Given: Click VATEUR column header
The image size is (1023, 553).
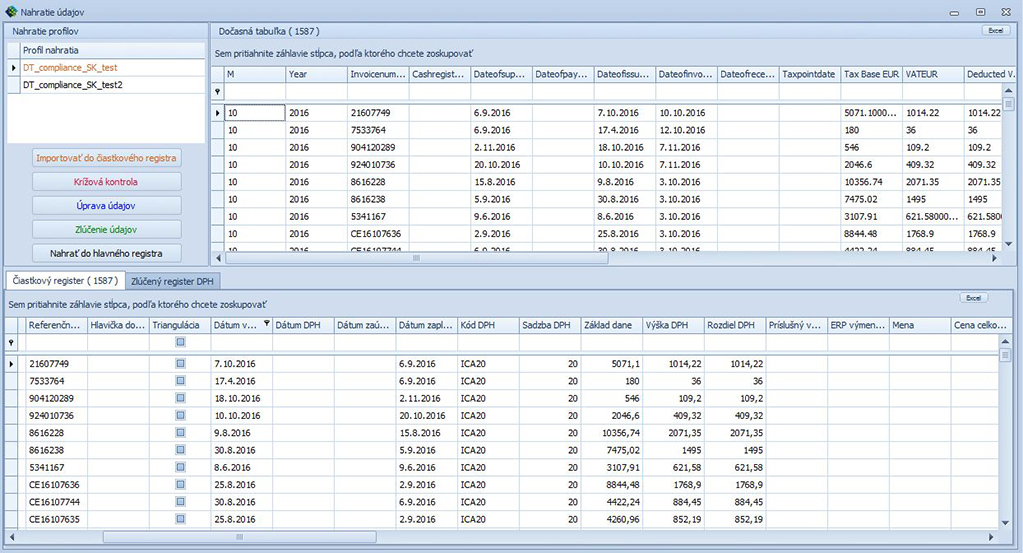Looking at the screenshot, I should [x=932, y=74].
